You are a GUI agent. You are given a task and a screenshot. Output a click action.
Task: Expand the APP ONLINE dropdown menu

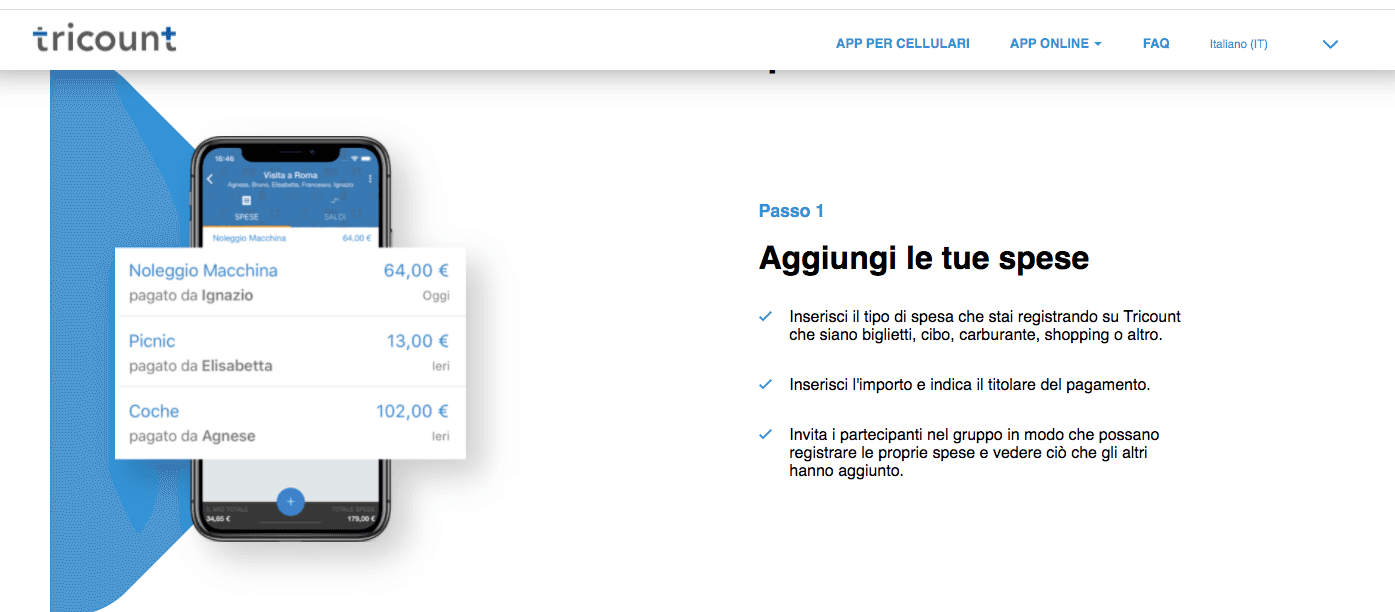(x=1056, y=44)
